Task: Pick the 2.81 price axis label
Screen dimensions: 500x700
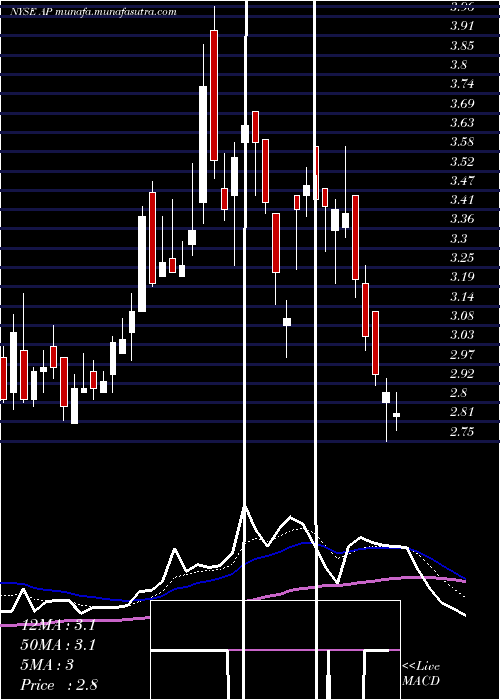Action: click(461, 412)
